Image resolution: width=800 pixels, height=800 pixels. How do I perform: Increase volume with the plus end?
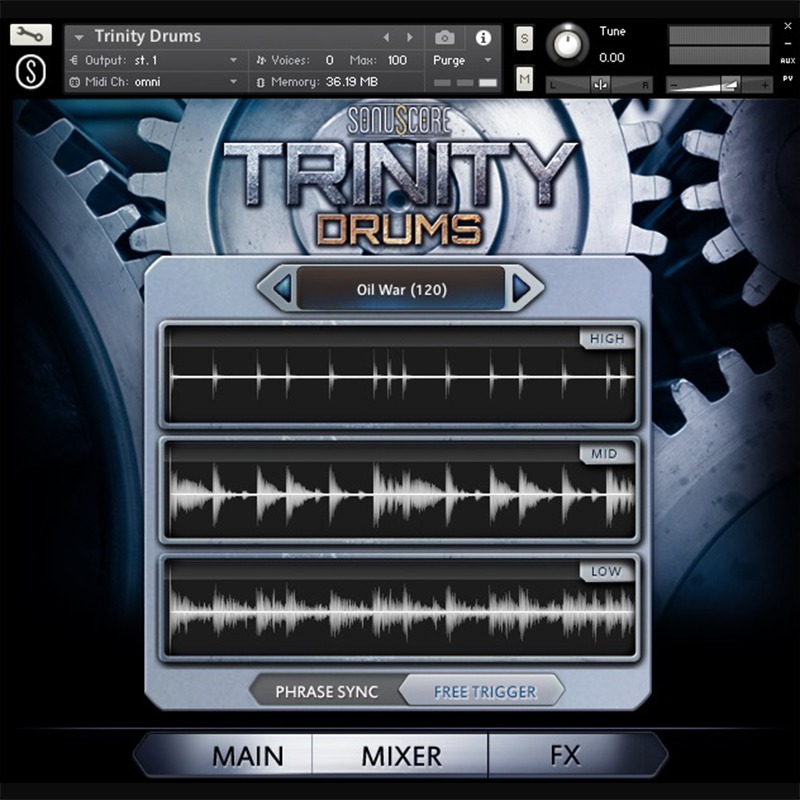click(x=764, y=85)
